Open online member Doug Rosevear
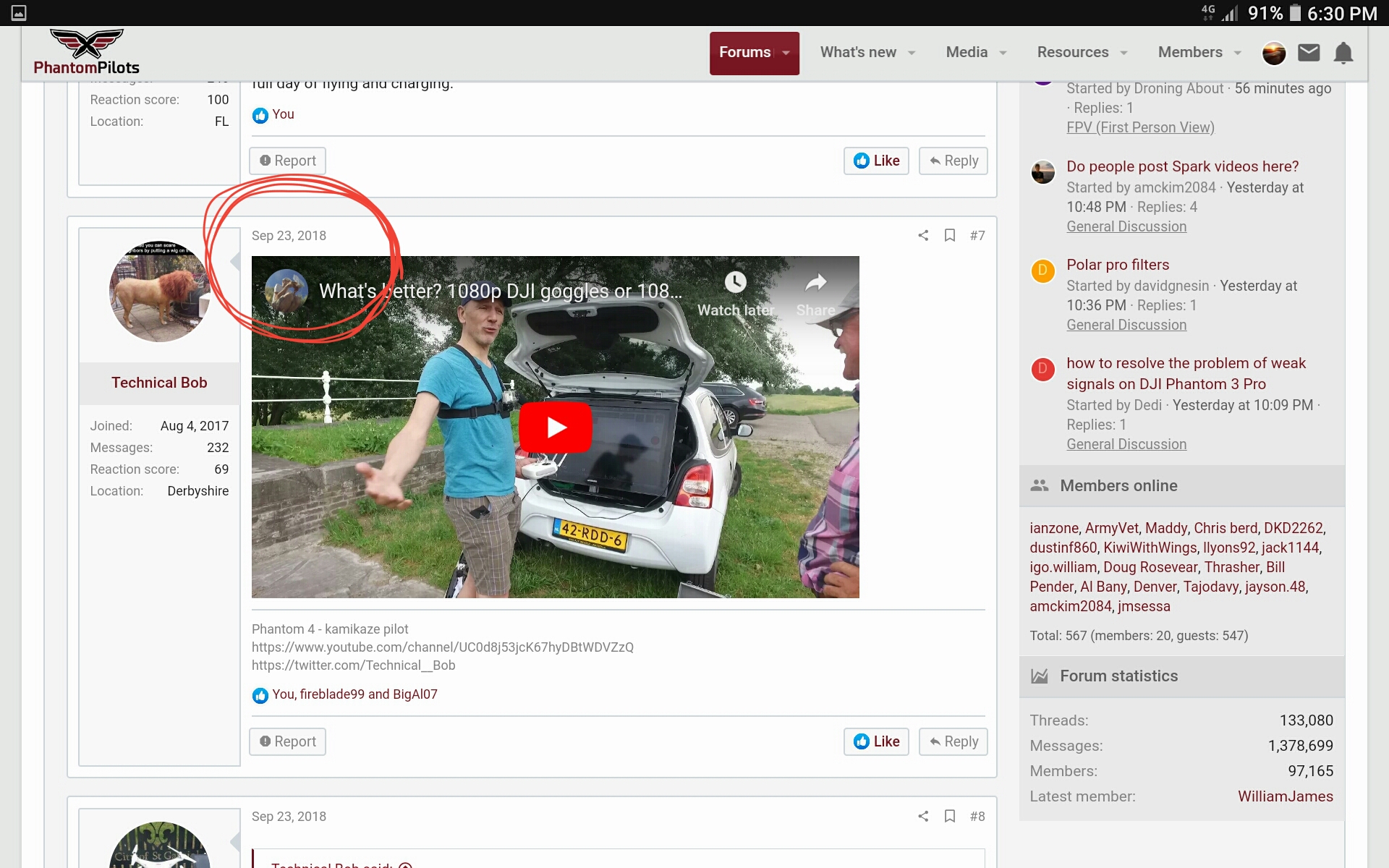 [1150, 567]
